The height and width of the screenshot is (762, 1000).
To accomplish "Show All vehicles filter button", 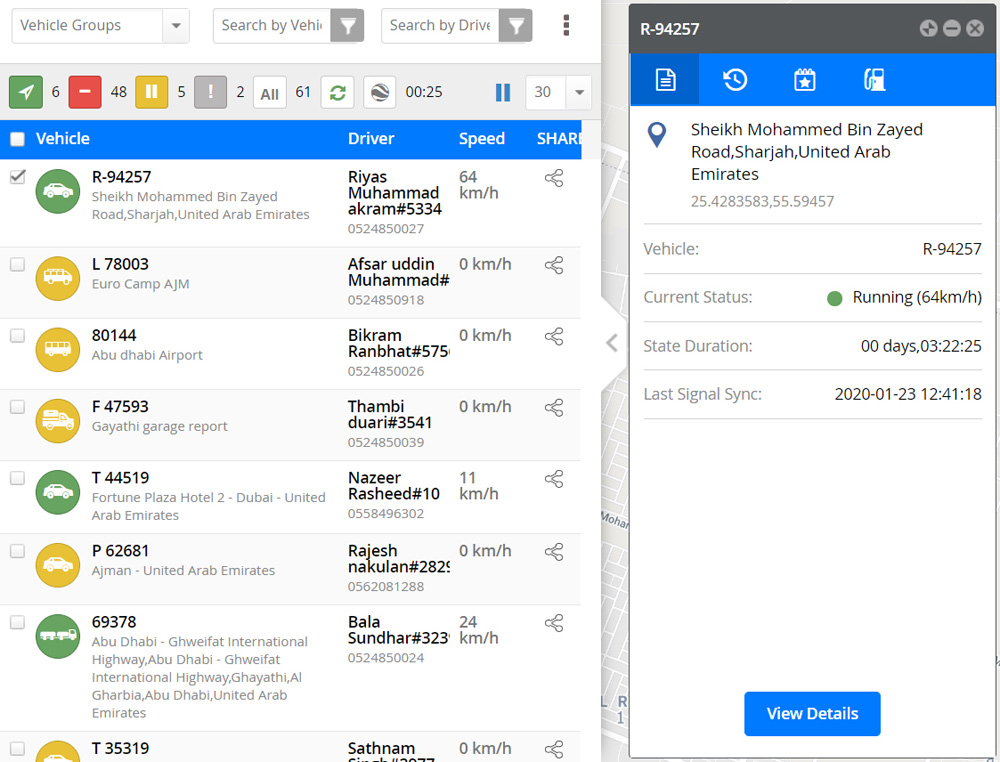I will tap(270, 93).
